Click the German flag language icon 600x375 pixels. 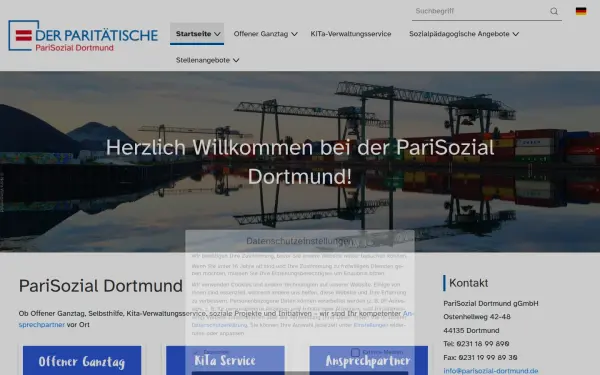tap(581, 11)
